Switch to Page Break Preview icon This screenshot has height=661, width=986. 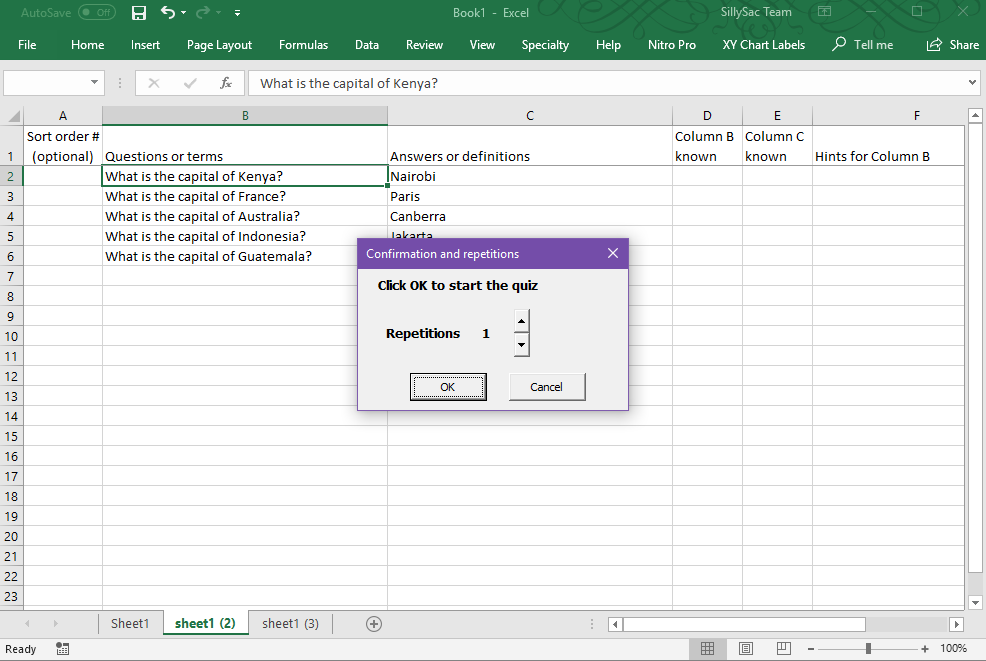784,648
